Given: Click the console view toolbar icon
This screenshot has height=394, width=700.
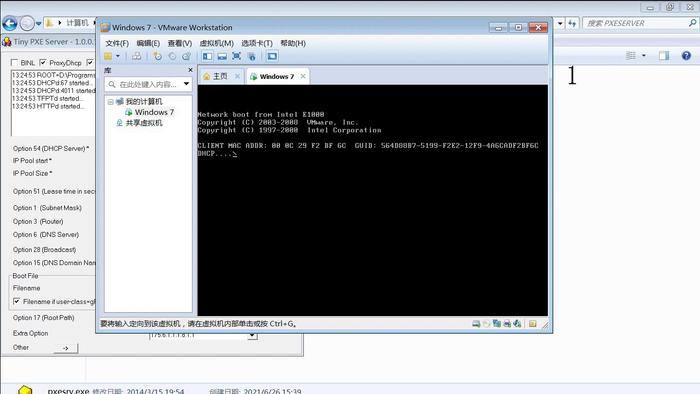Looking at the screenshot, I should 272,56.
